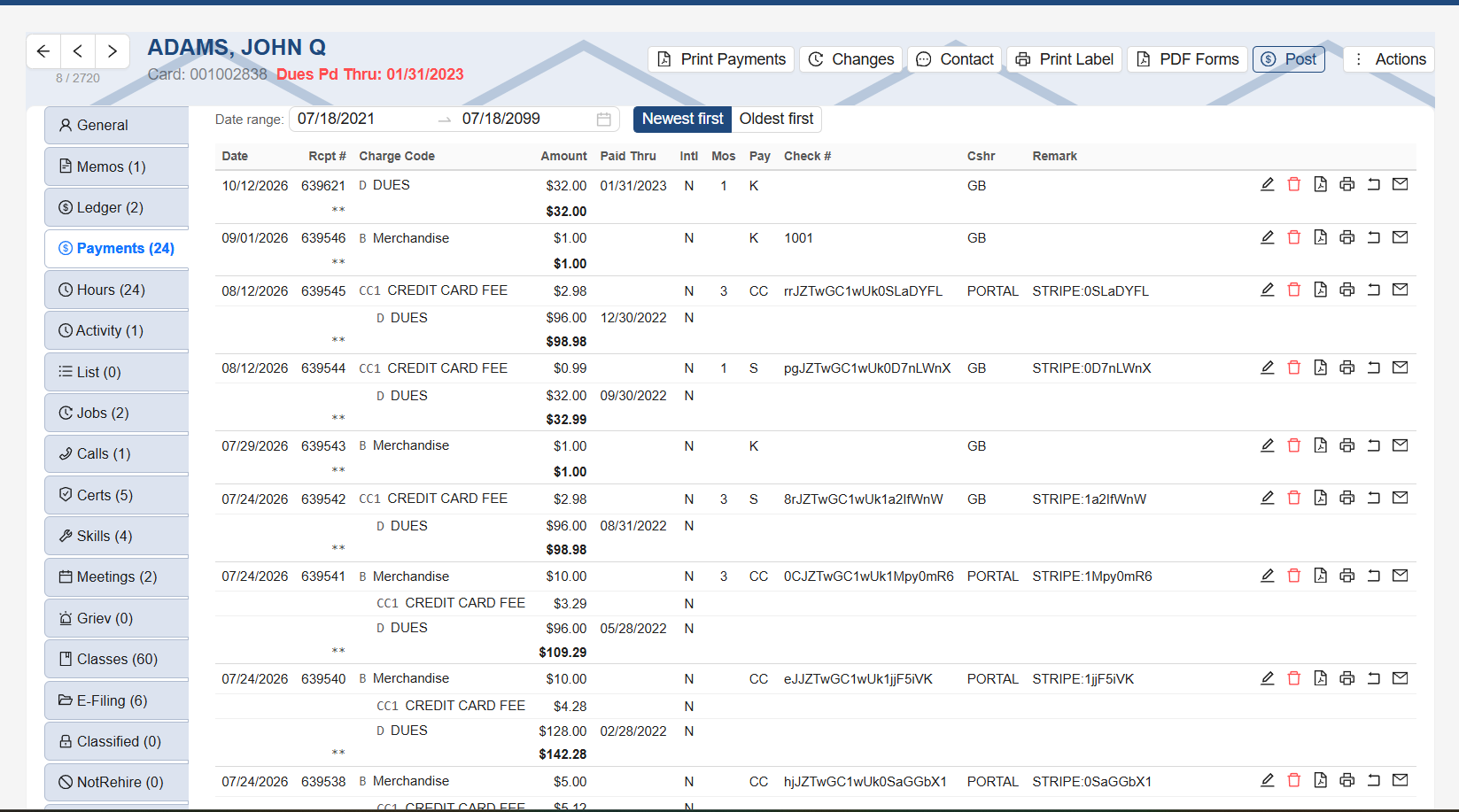Edit receipt 639541 with the pencil icon
The height and width of the screenshot is (812, 1459).
tap(1268, 576)
